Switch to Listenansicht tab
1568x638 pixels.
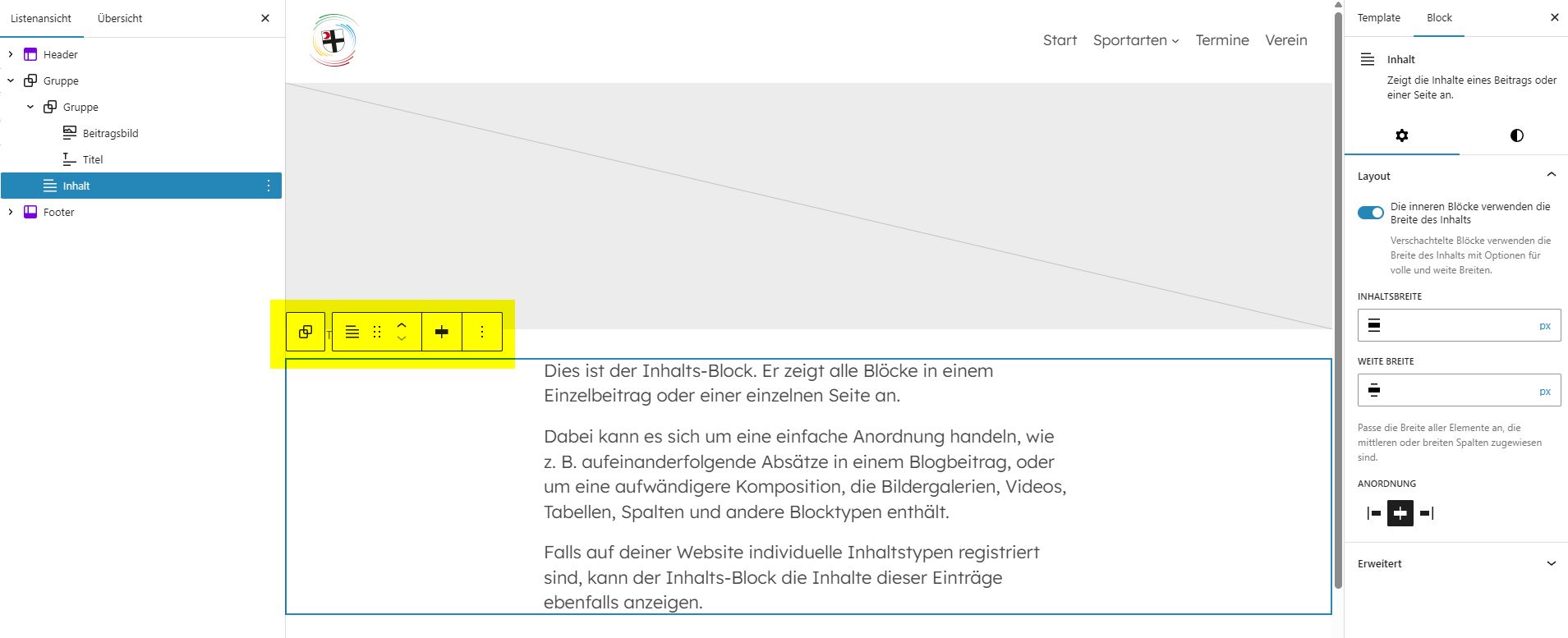pos(41,18)
